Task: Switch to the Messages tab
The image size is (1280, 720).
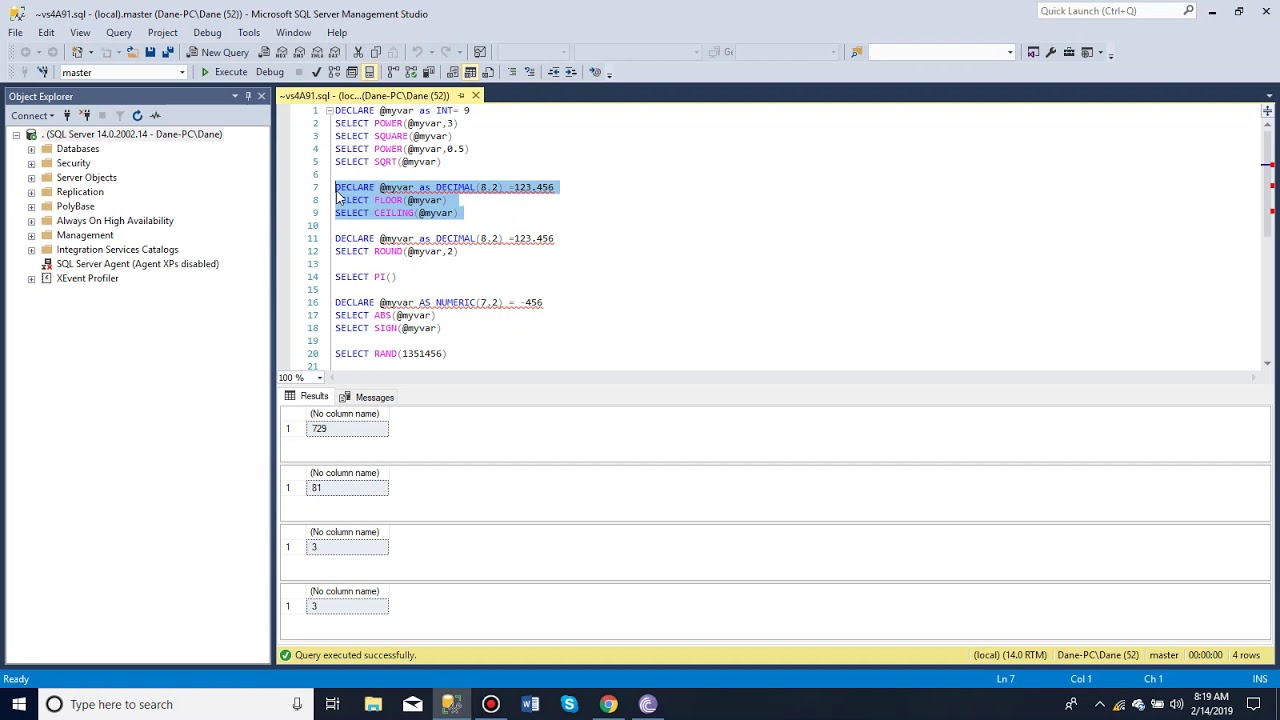Action: pyautogui.click(x=367, y=397)
